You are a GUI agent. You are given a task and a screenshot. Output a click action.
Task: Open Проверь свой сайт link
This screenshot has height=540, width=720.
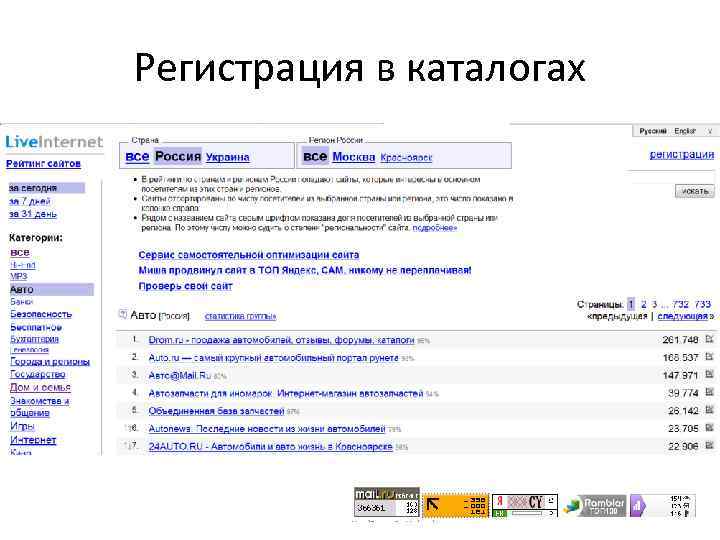tap(186, 286)
